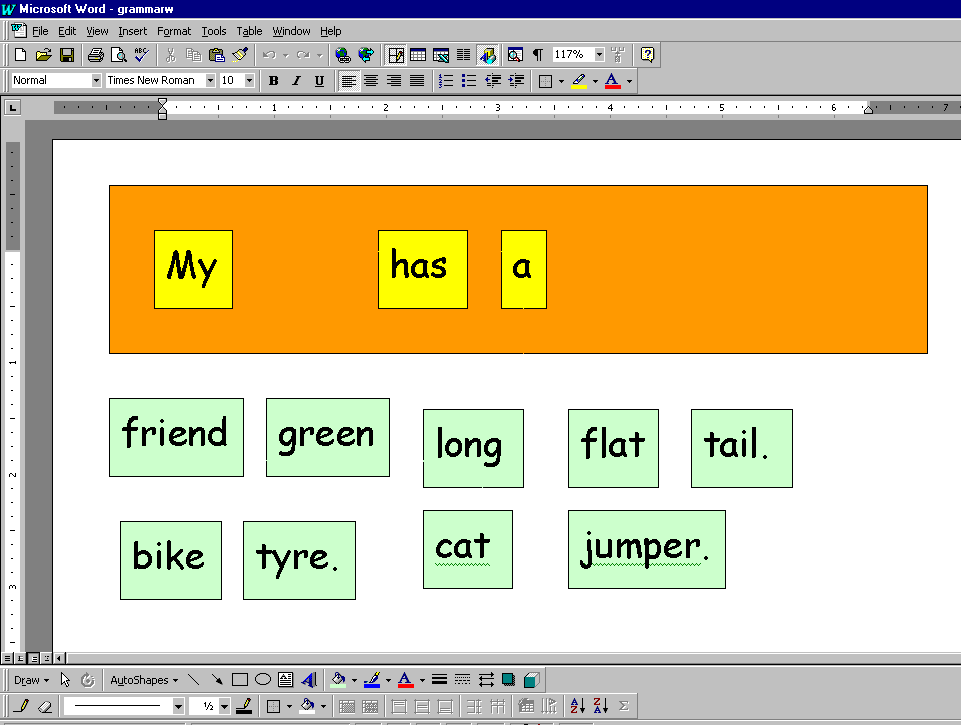Open the Format menu
This screenshot has height=725, width=961.
pyautogui.click(x=174, y=31)
